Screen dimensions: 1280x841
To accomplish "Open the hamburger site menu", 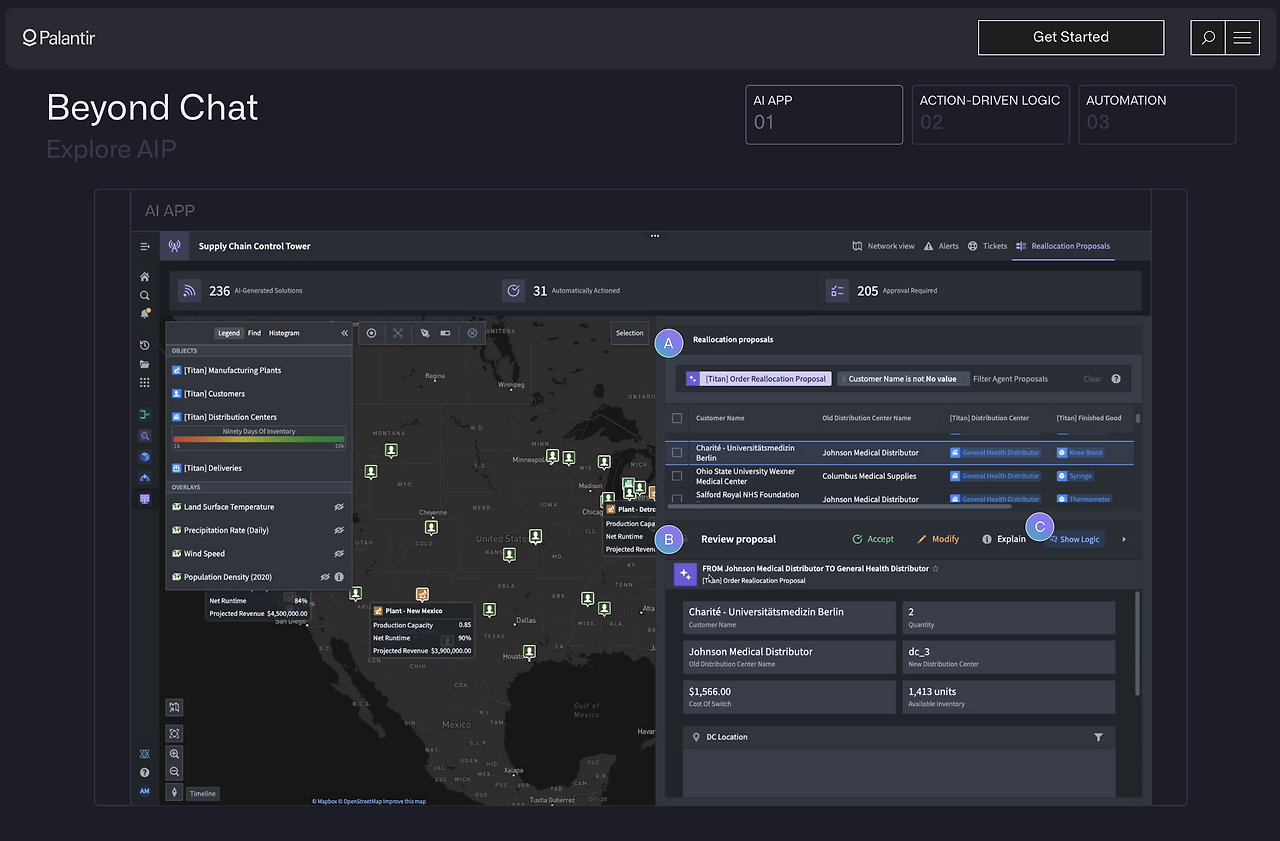I will click(1242, 38).
